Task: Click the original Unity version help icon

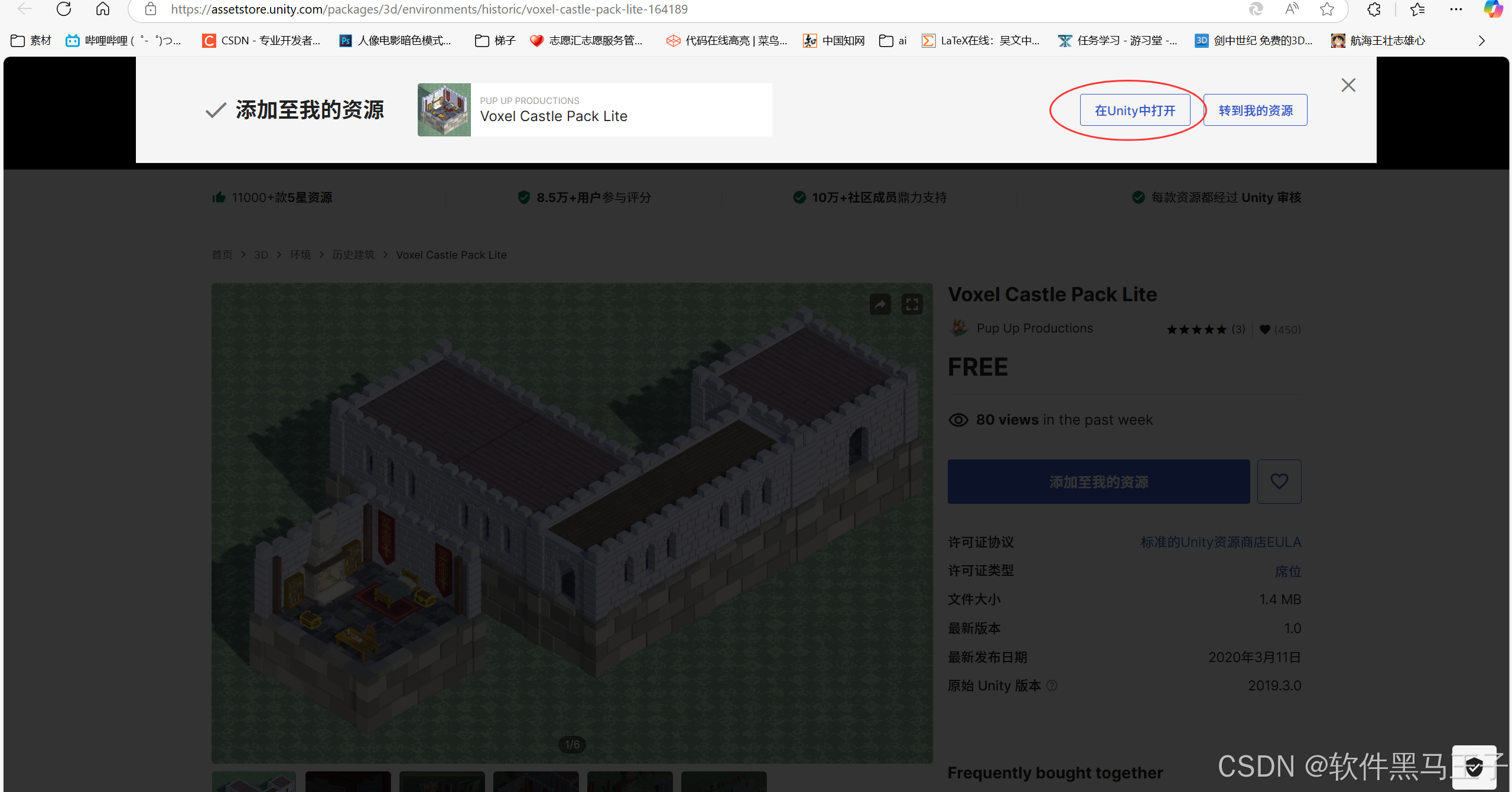Action: 1052,686
